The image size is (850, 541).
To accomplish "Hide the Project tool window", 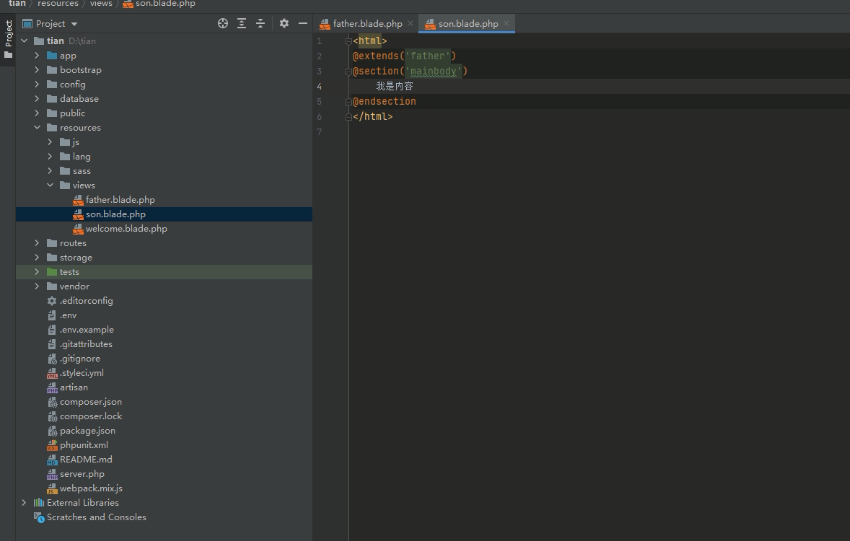I will 303,23.
